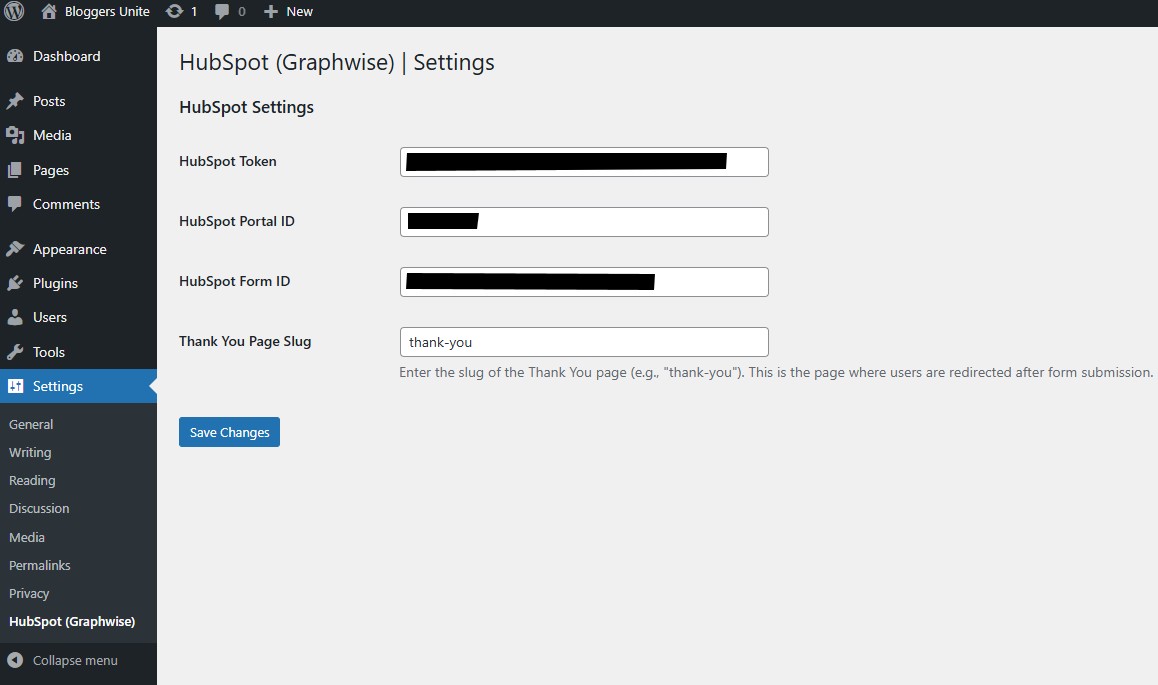Screen dimensions: 1158x685
Task: Open the New content menu label
Action: (x=299, y=12)
